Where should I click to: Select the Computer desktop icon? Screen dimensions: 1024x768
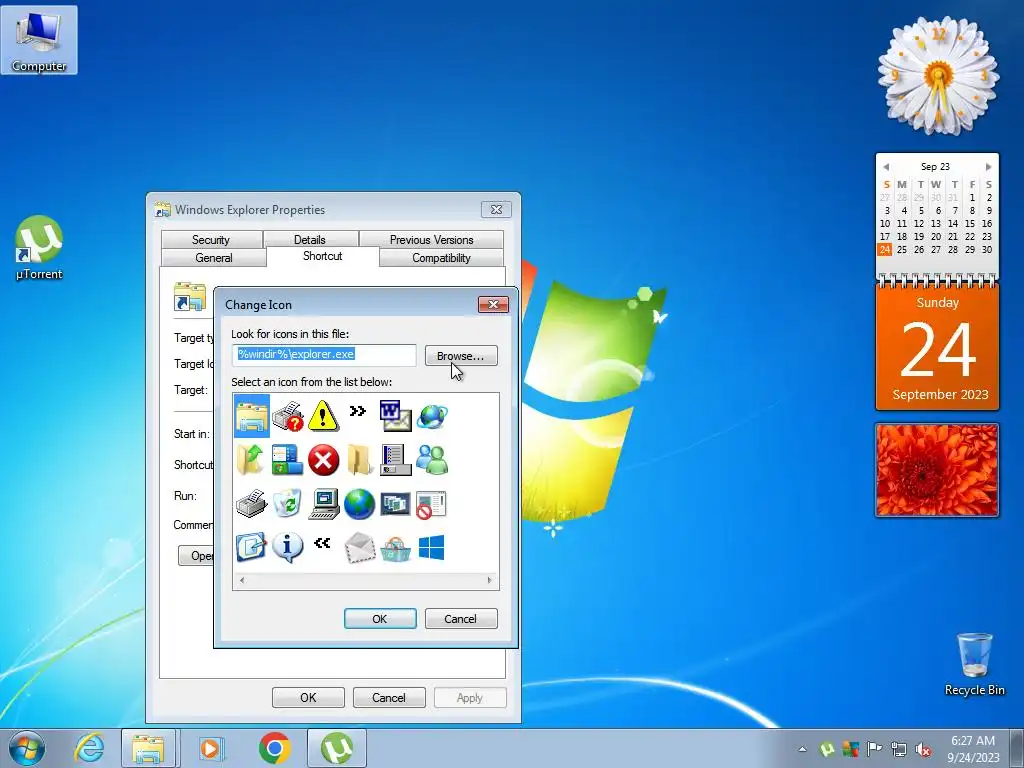pos(39,40)
